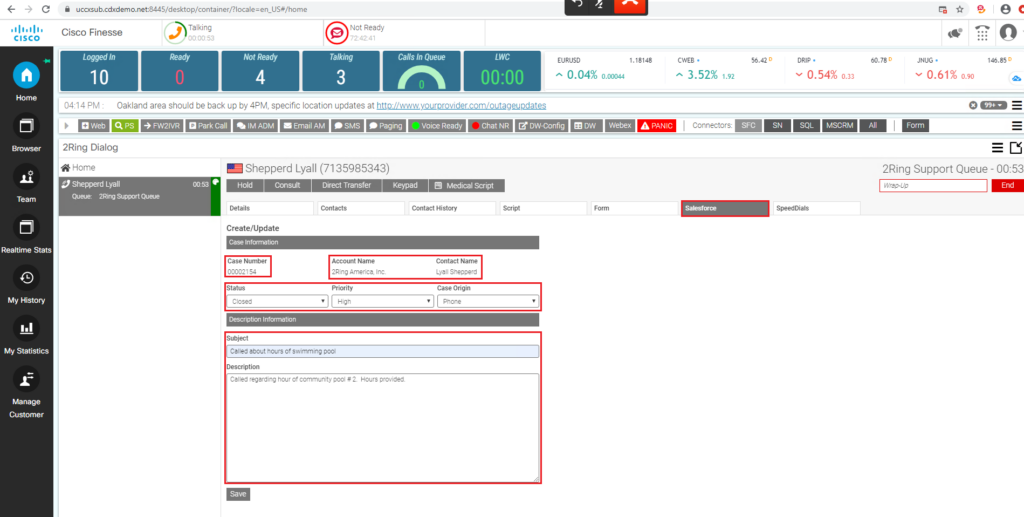Open the Medical Script button
Screen dimensions: 1024x517
click(x=467, y=185)
